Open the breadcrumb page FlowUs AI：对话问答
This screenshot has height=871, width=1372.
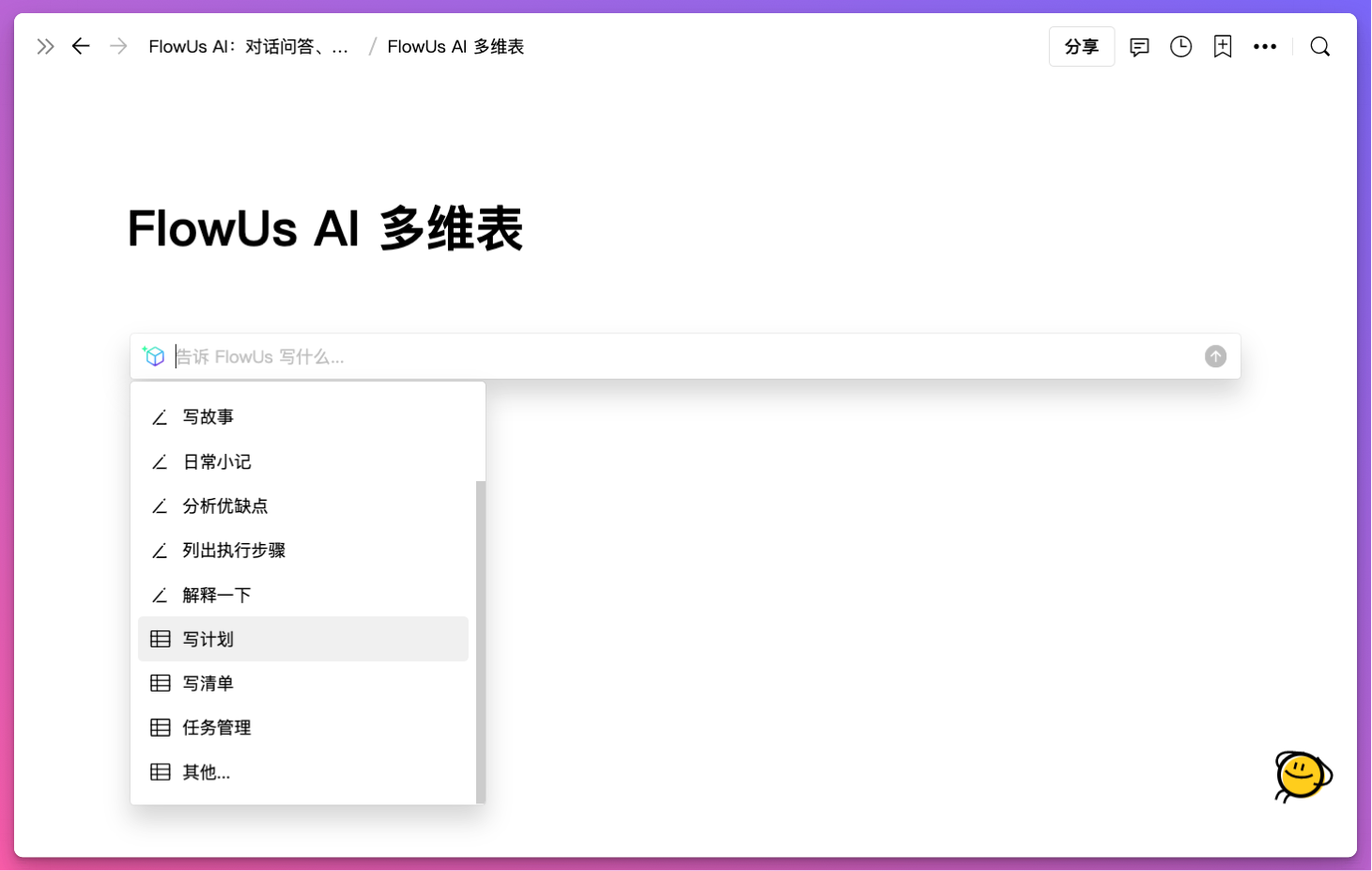click(x=249, y=46)
